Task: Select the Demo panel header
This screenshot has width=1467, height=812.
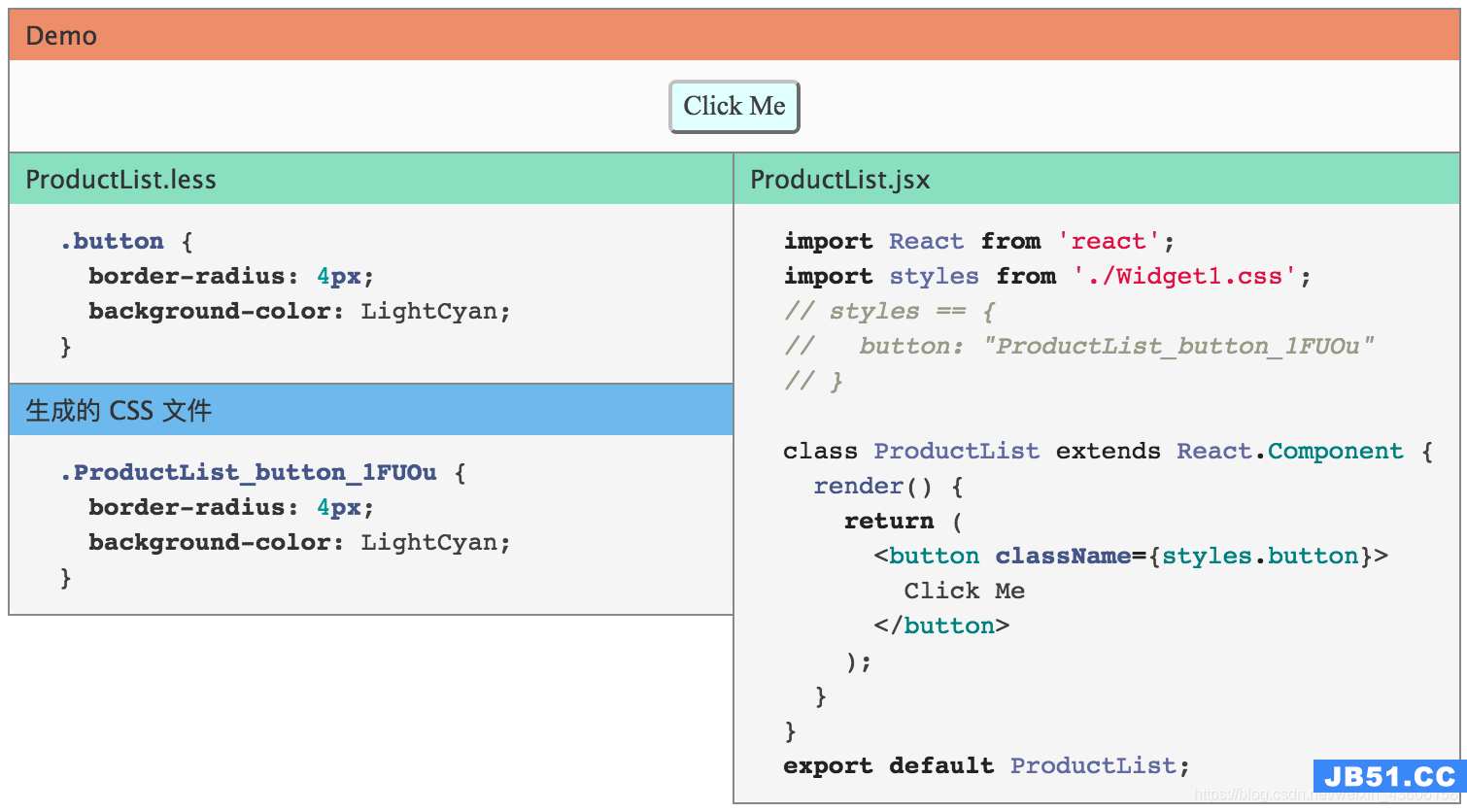Action: click(x=734, y=35)
